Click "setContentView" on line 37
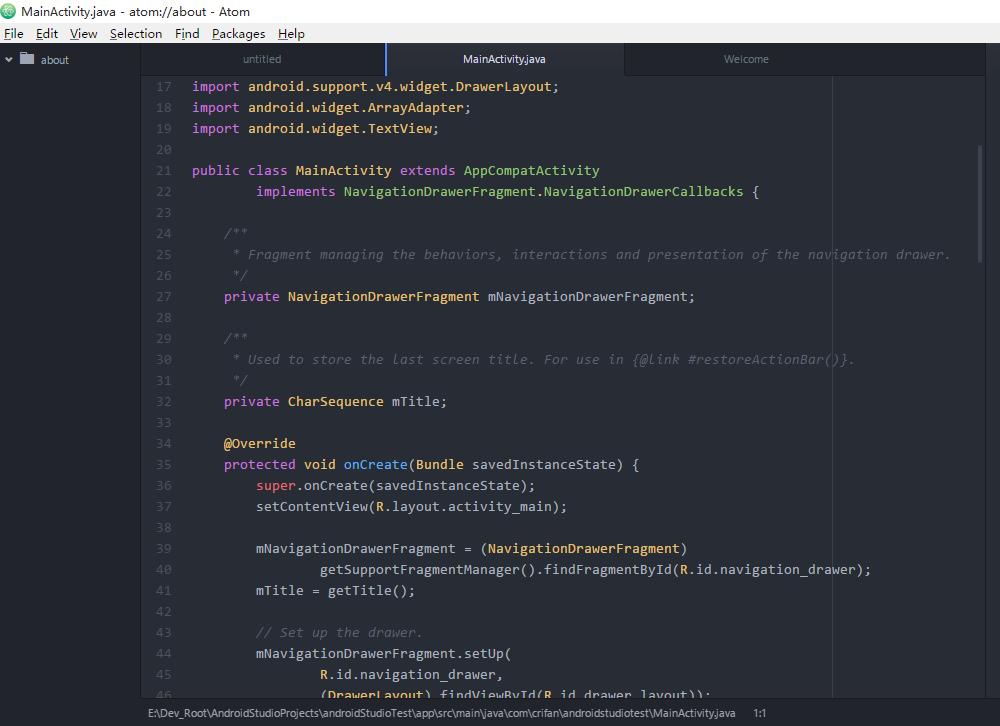1000x726 pixels. pyautogui.click(x=312, y=507)
